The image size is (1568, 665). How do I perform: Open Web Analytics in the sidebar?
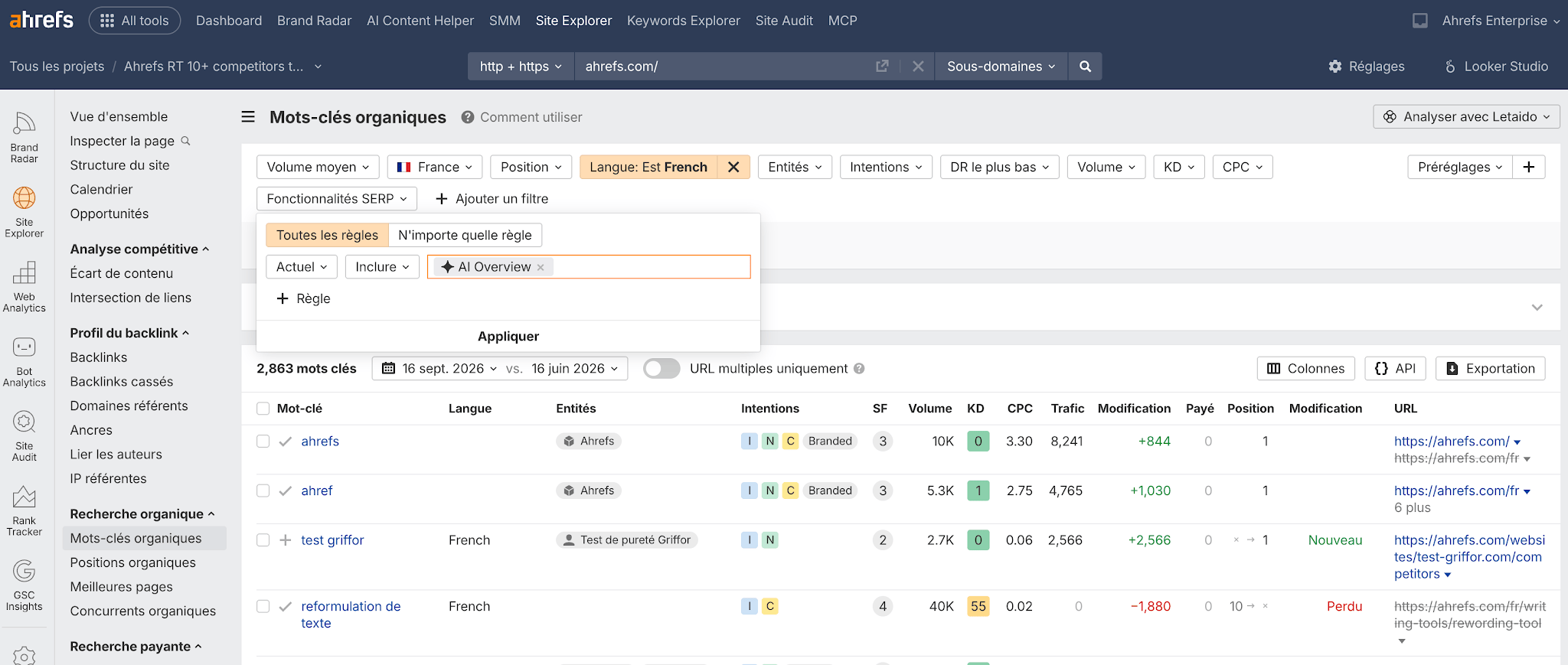pyautogui.click(x=24, y=287)
